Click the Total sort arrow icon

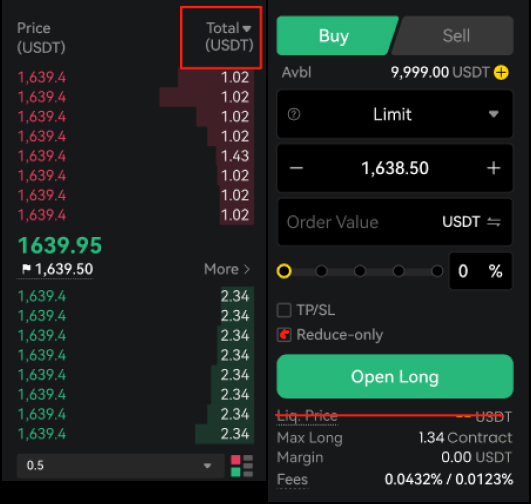pyautogui.click(x=247, y=29)
